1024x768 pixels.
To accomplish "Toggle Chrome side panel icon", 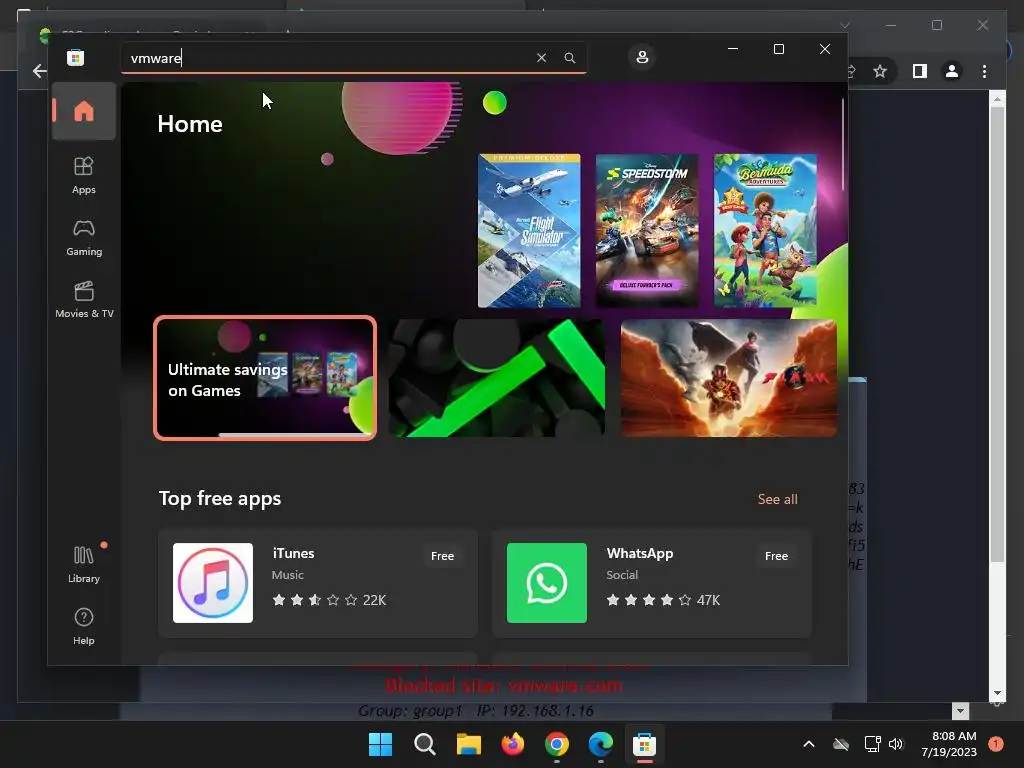I will 920,71.
